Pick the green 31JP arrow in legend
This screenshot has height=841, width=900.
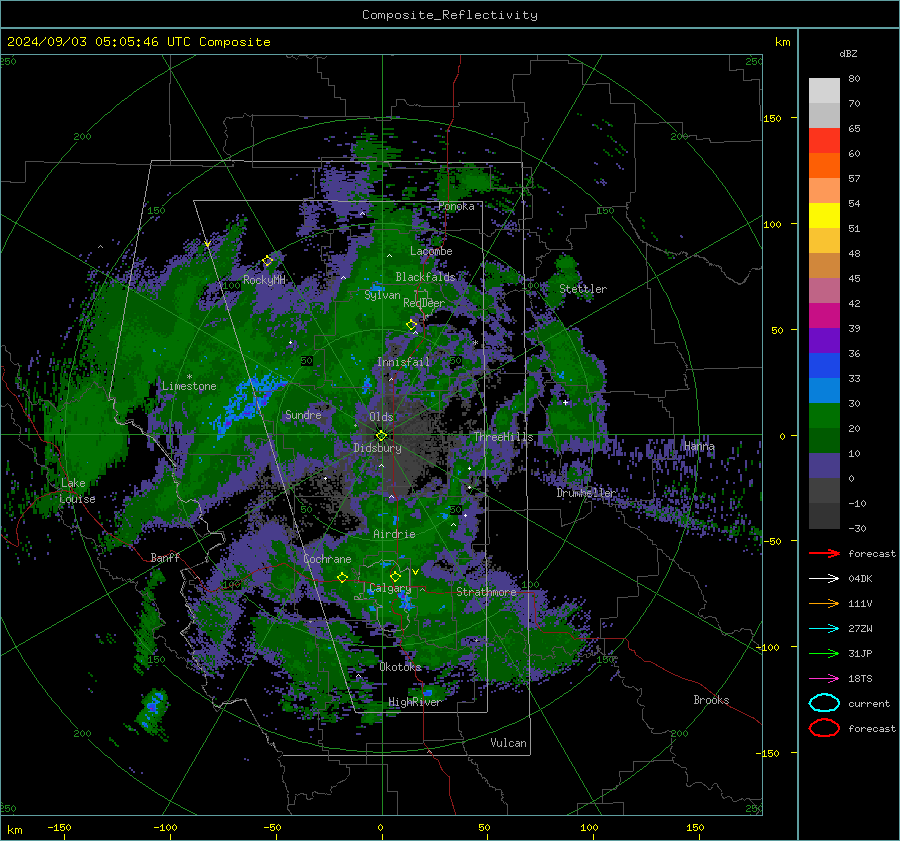(x=824, y=653)
